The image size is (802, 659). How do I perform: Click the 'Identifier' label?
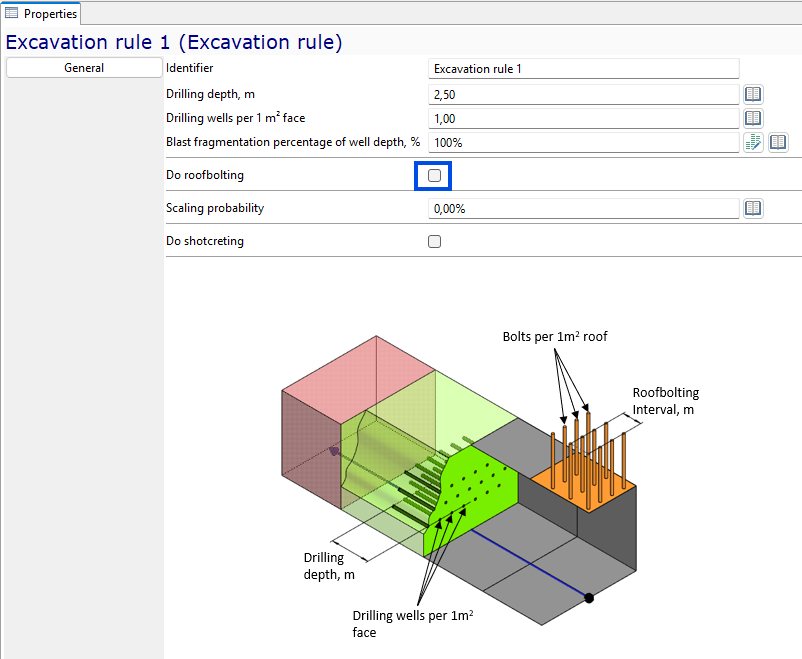tap(189, 68)
